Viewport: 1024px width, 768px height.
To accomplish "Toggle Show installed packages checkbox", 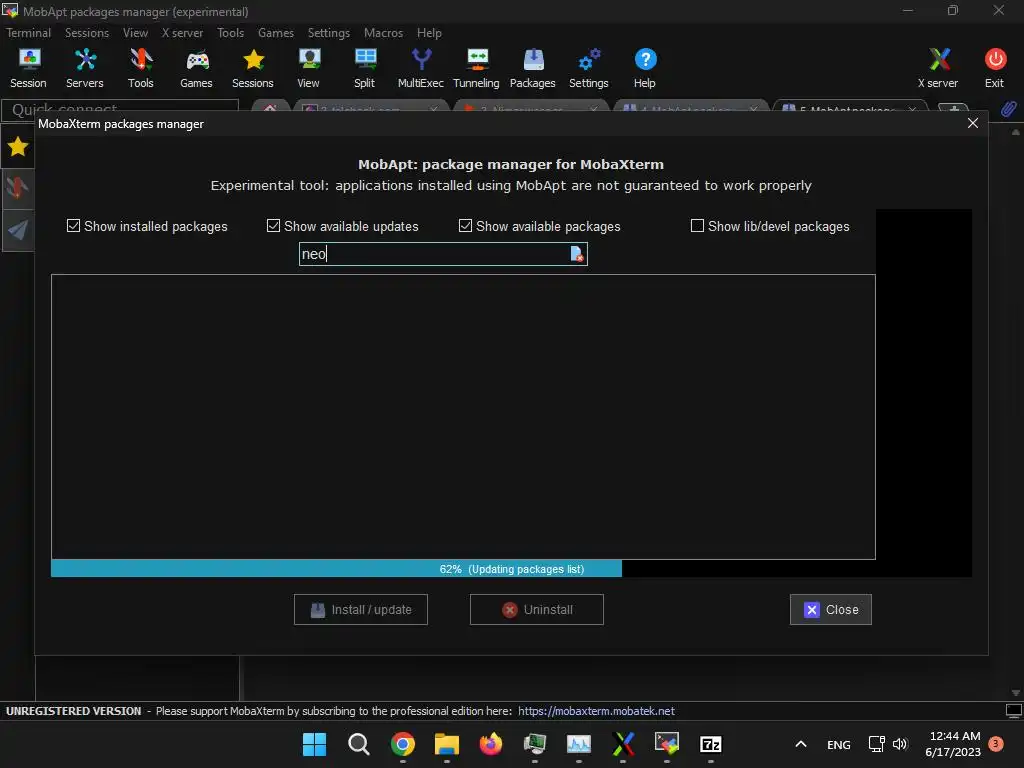I will 73,226.
